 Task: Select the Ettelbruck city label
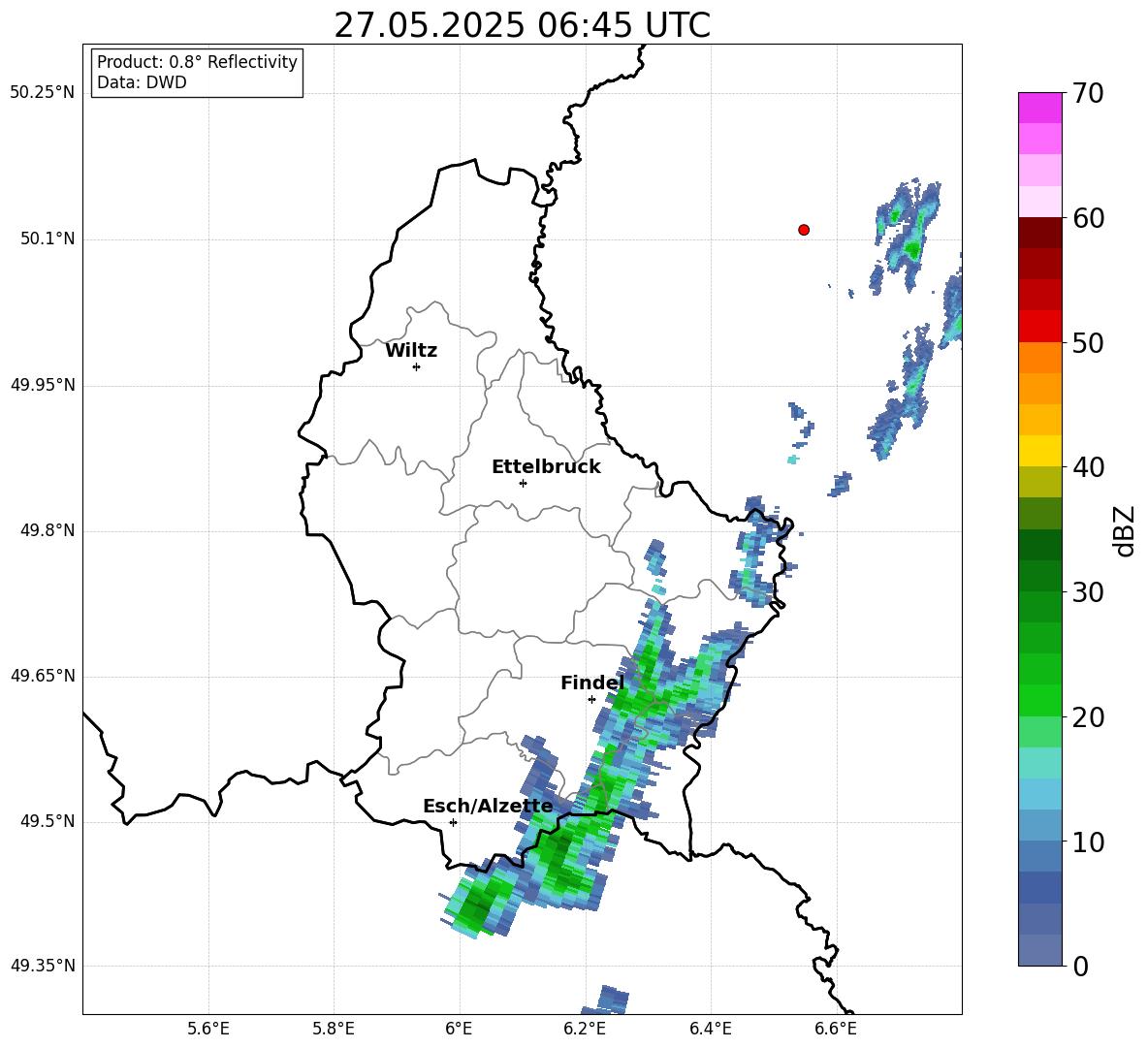coord(546,467)
